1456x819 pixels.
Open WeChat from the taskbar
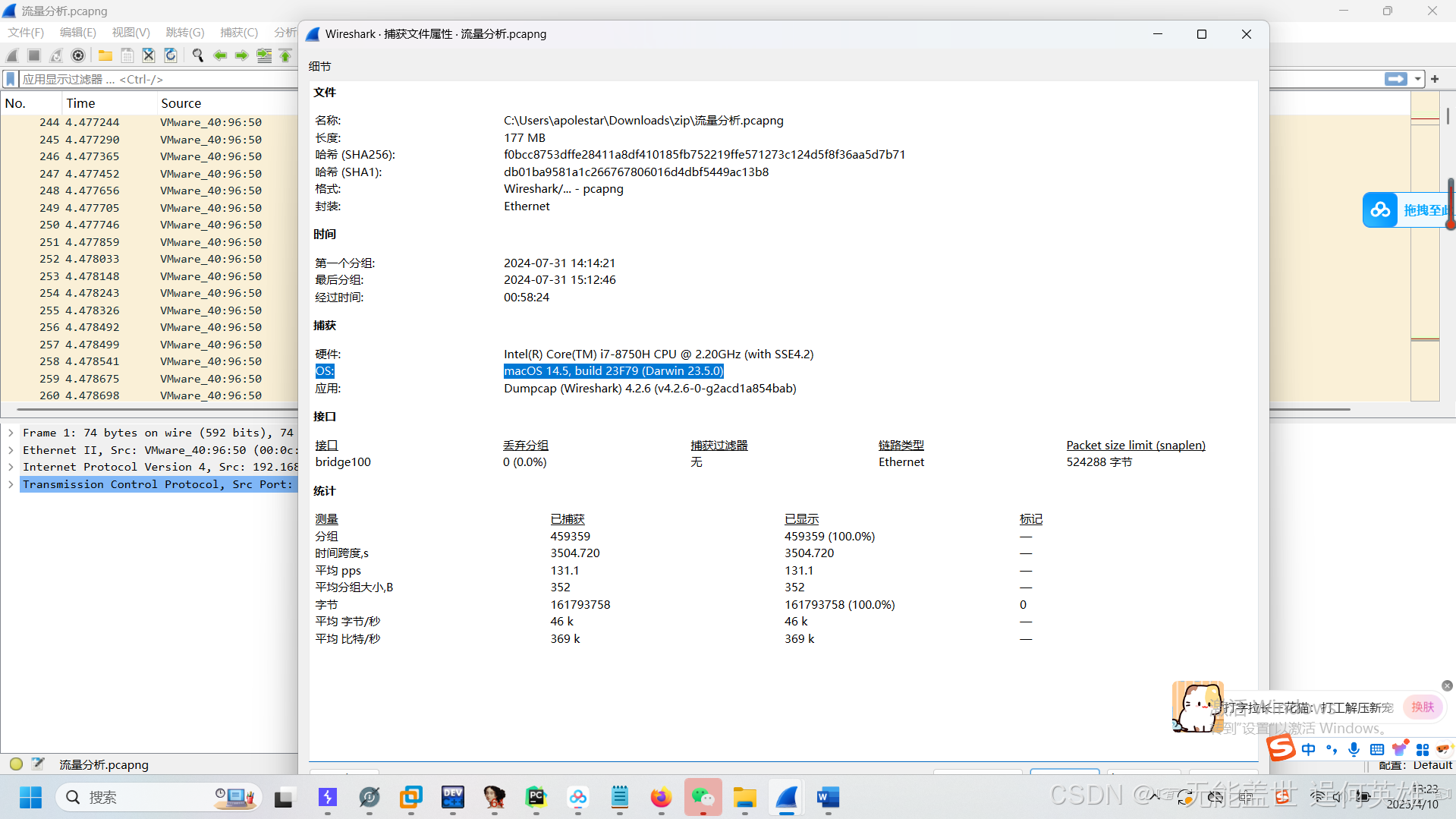click(x=703, y=797)
